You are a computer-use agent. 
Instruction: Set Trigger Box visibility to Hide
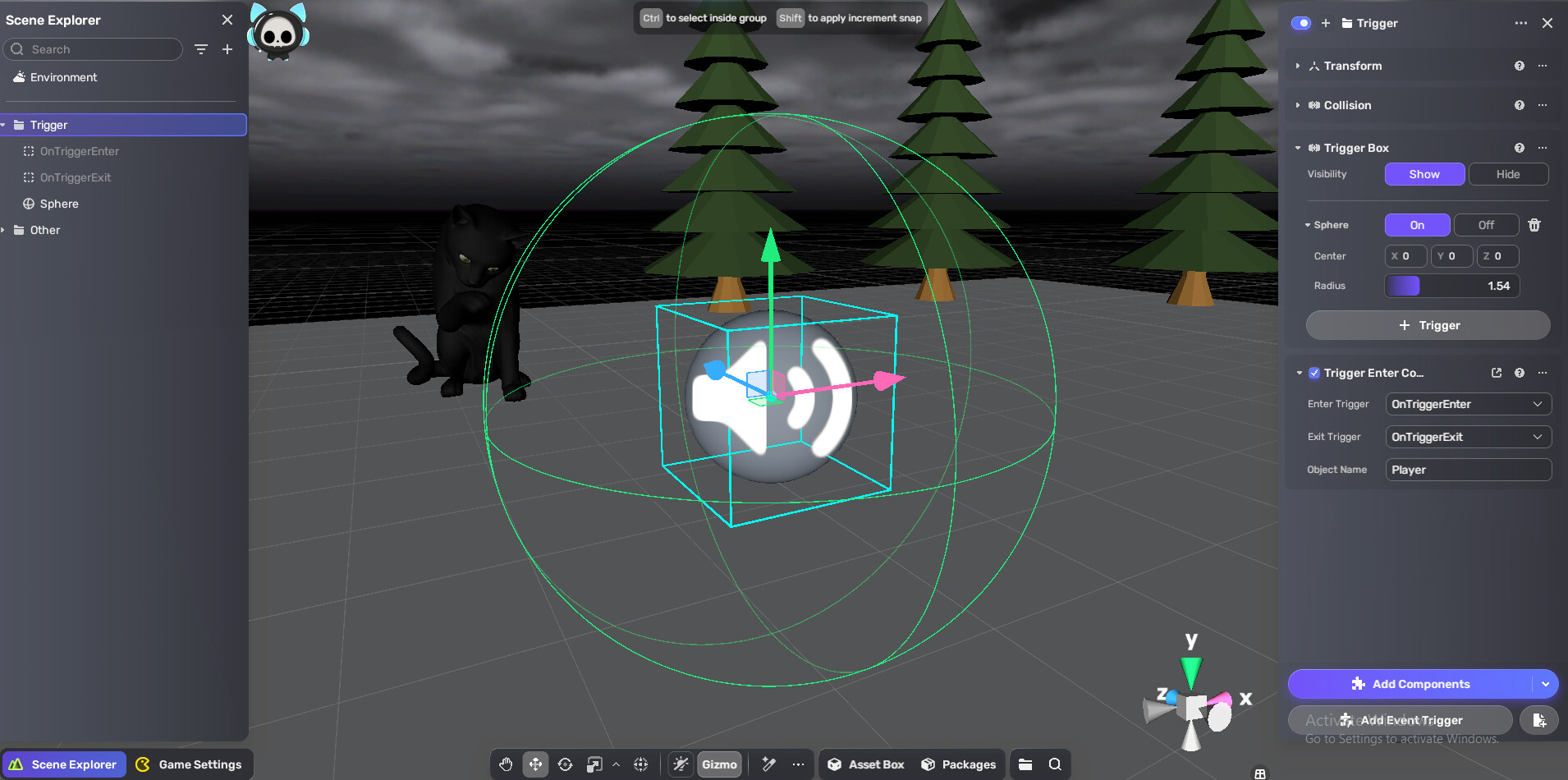tap(1507, 174)
